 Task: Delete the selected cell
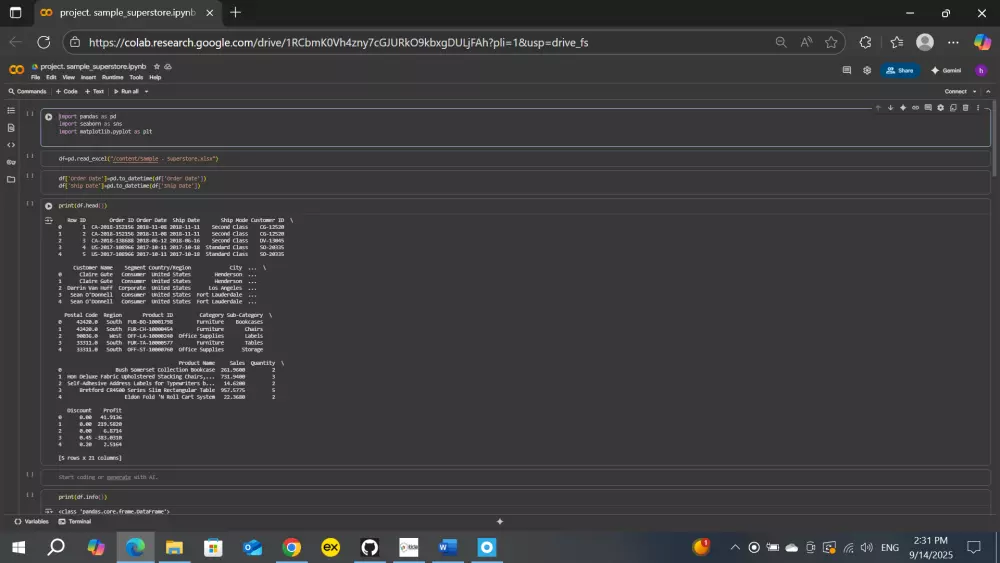(x=965, y=108)
